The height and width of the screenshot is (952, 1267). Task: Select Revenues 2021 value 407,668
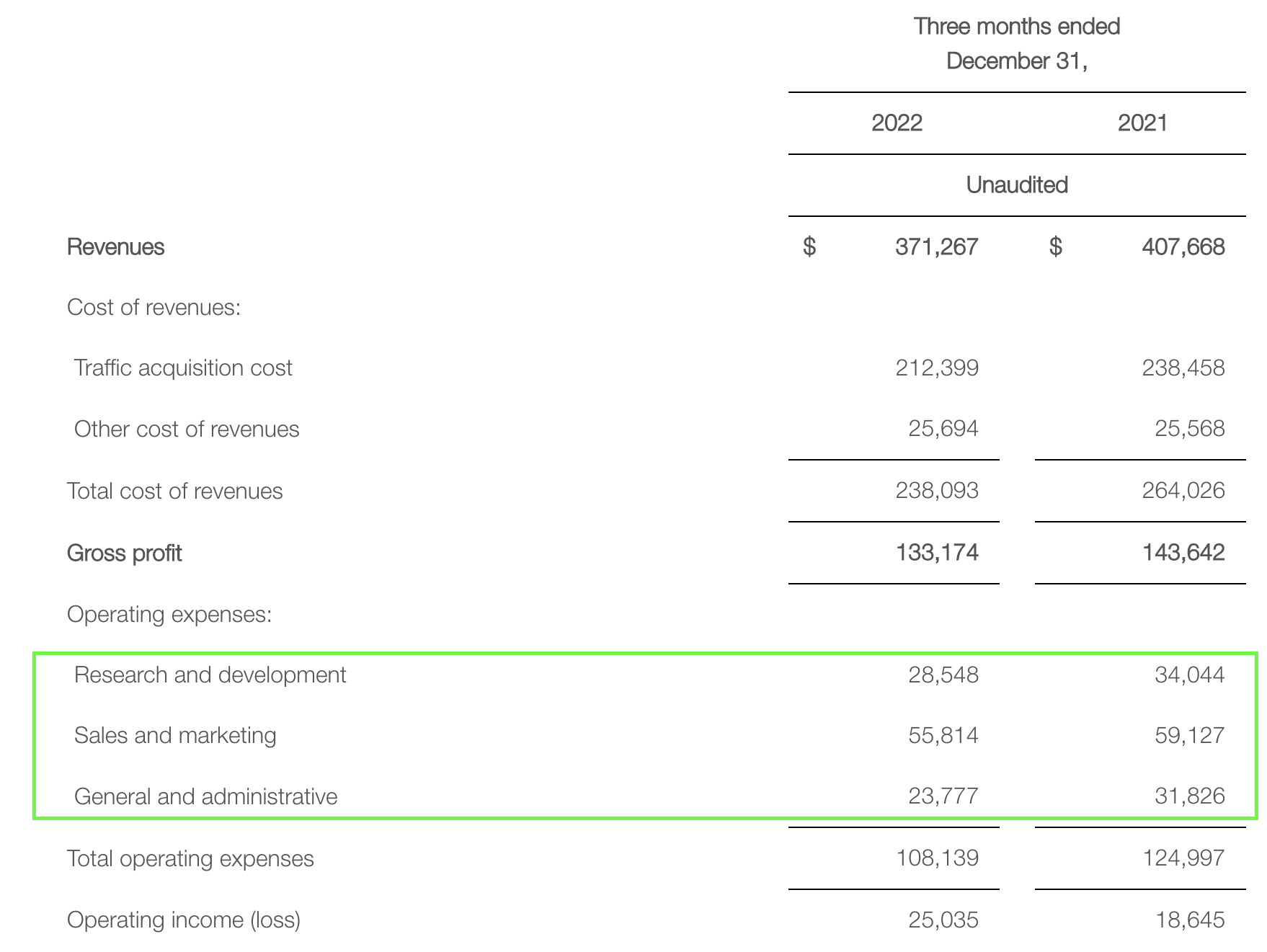click(x=1183, y=247)
